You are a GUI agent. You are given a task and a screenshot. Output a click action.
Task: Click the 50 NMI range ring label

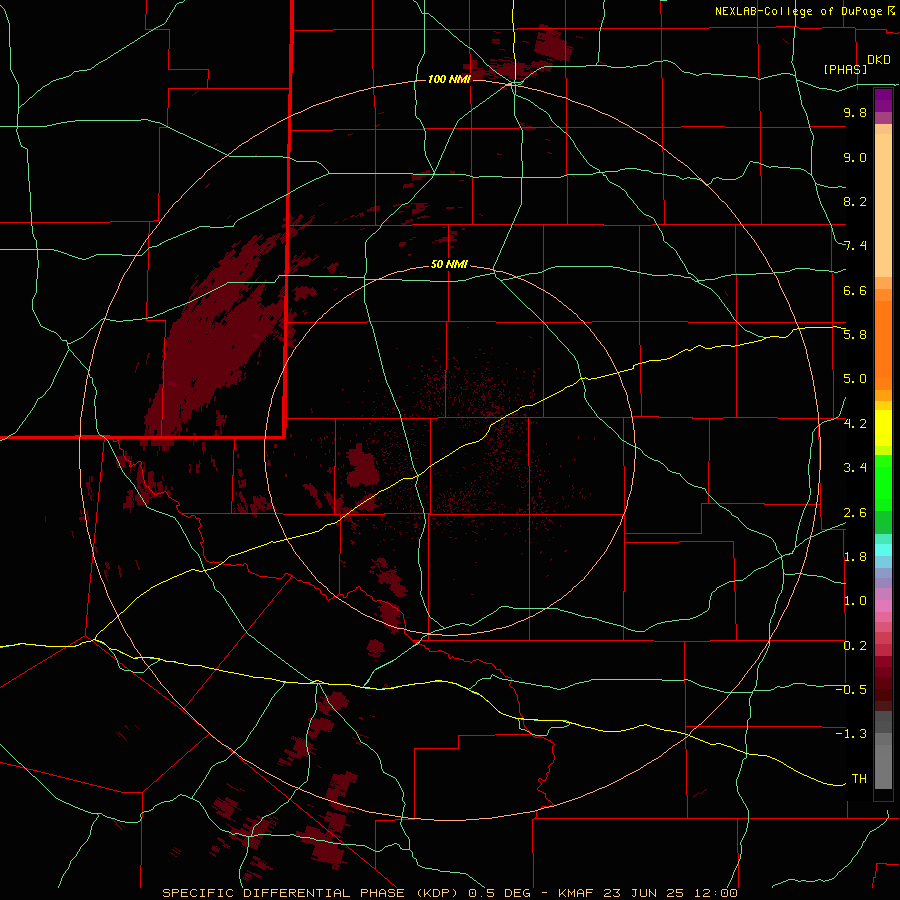pyautogui.click(x=449, y=264)
